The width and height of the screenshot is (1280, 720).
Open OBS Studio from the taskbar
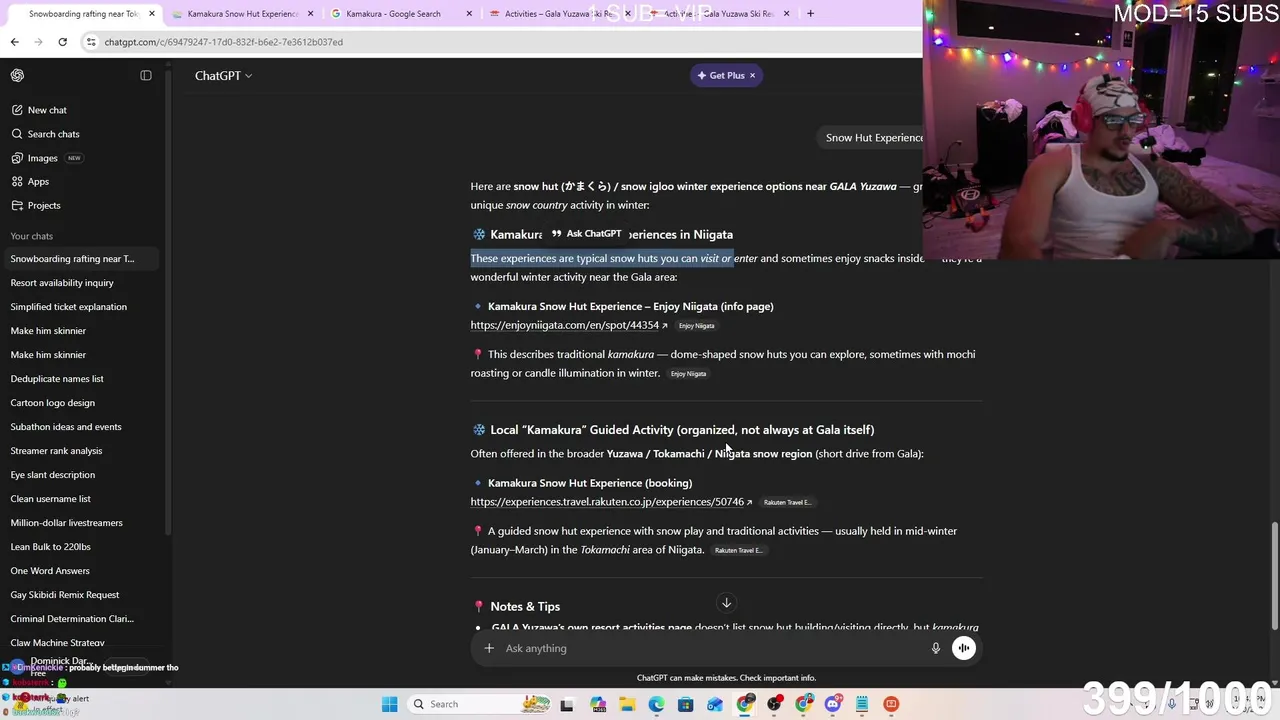[x=775, y=704]
